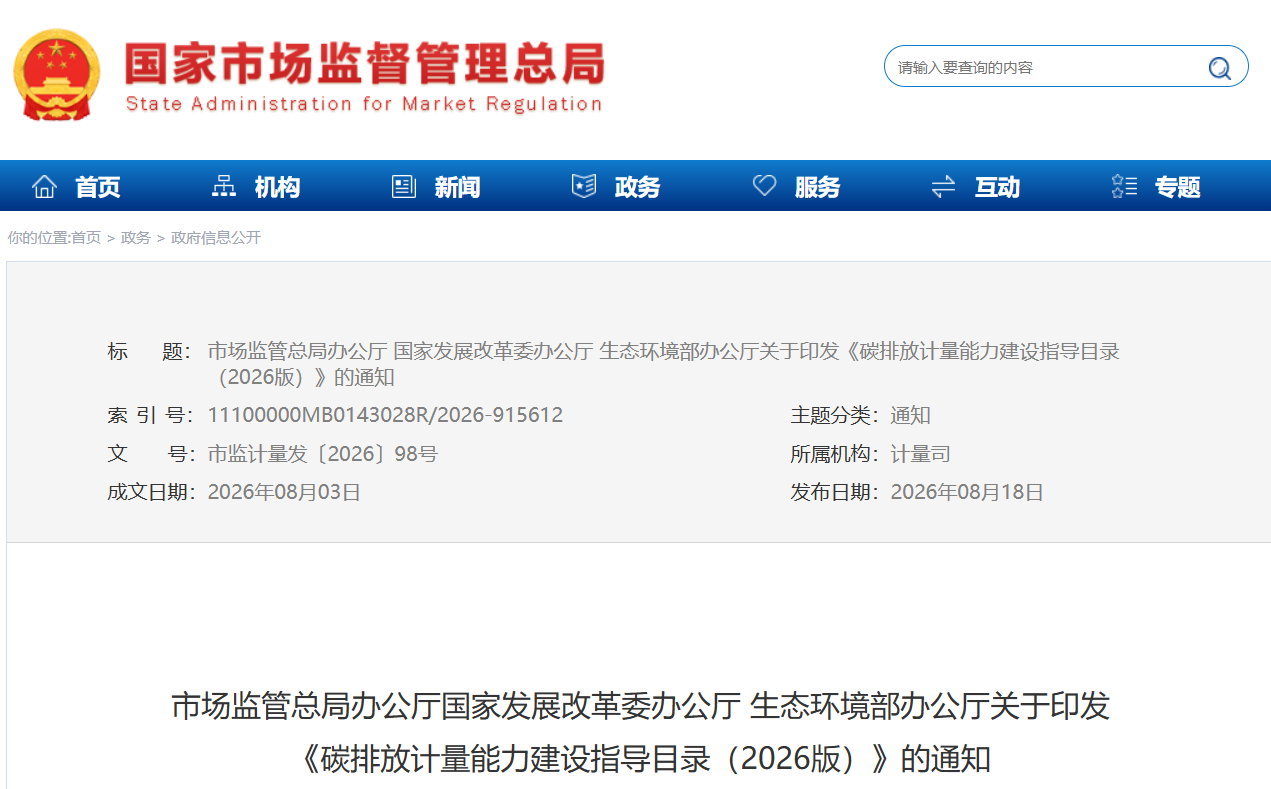Click the 主题分类 value 通知
This screenshot has width=1271, height=789.
(x=911, y=415)
